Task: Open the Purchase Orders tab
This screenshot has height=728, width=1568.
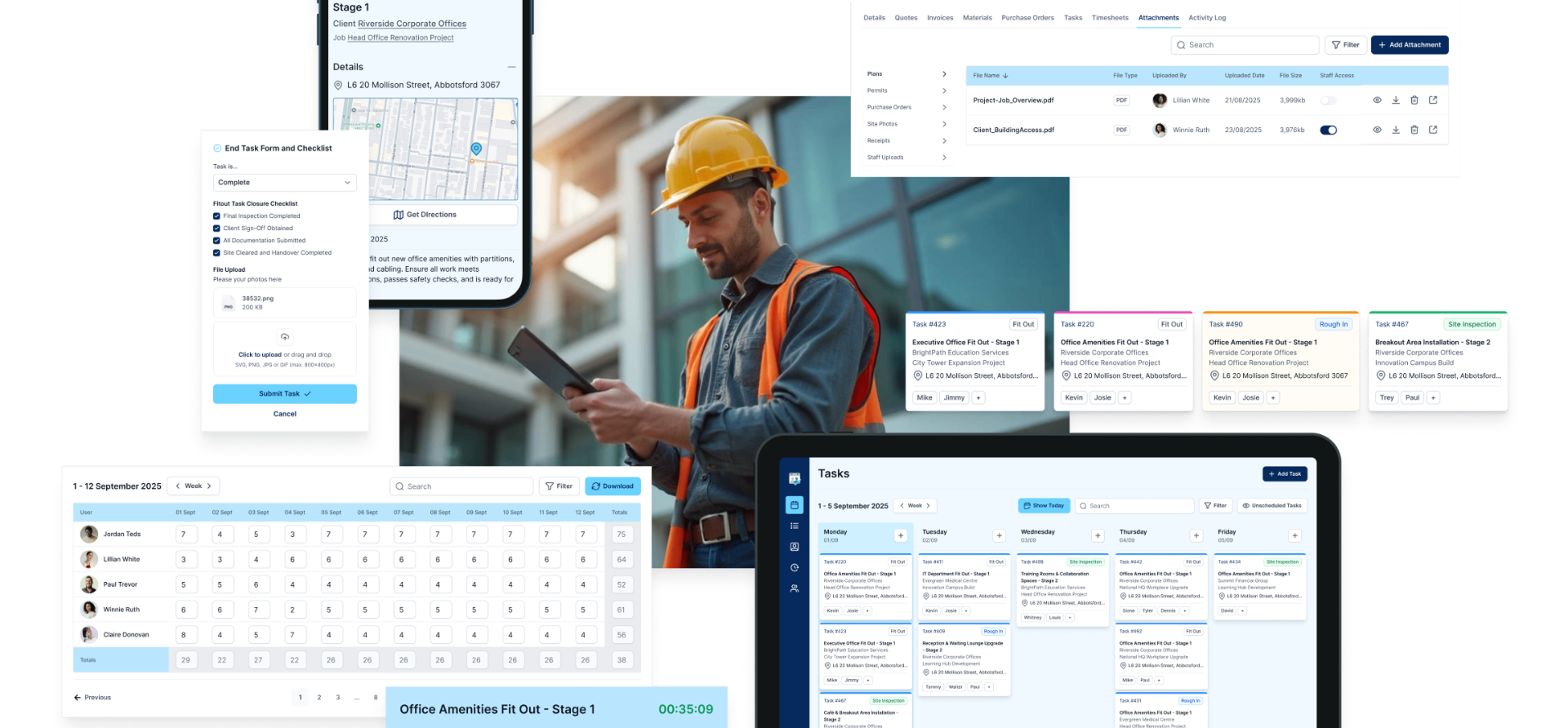Action: [x=1027, y=17]
